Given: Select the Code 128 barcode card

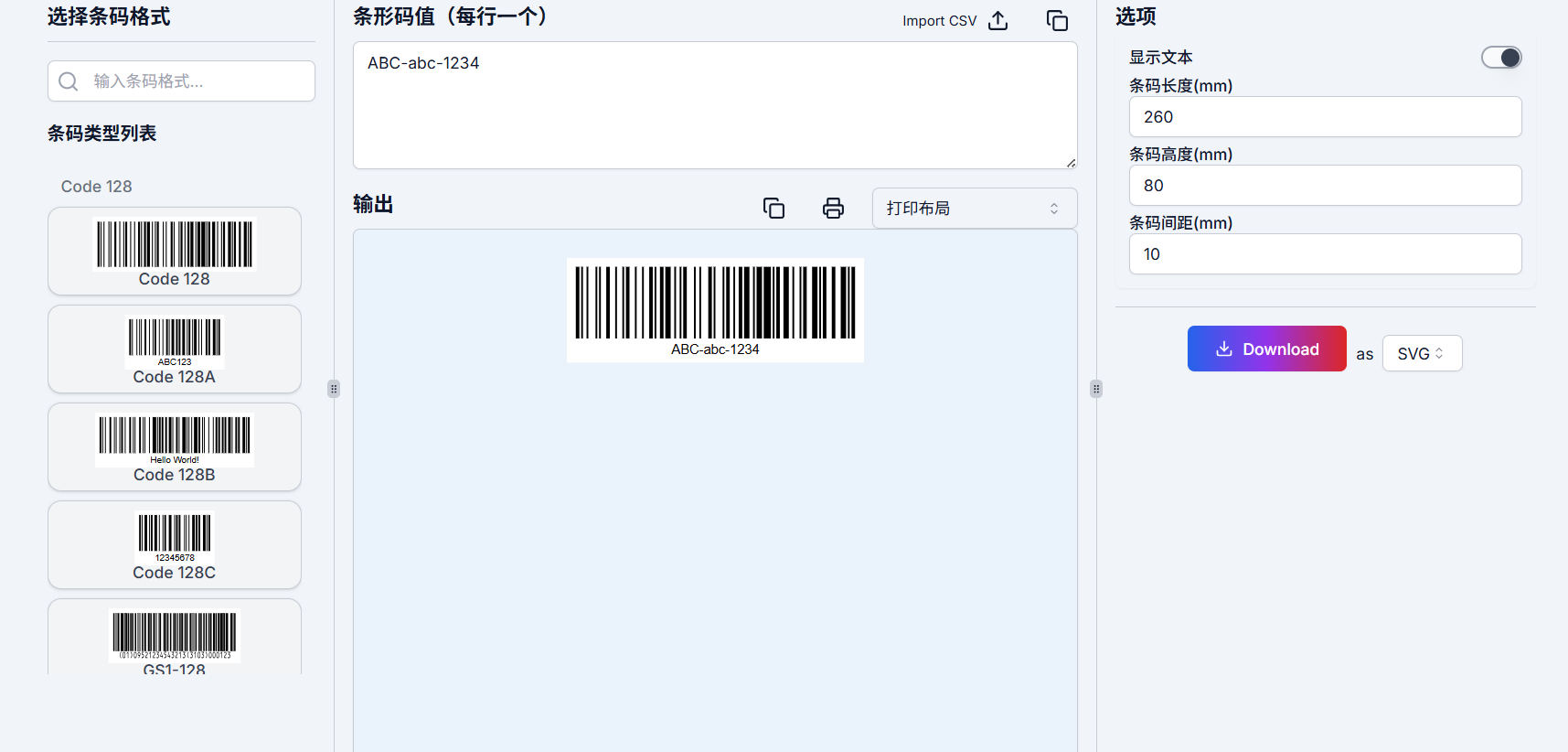Looking at the screenshot, I should click(x=175, y=251).
